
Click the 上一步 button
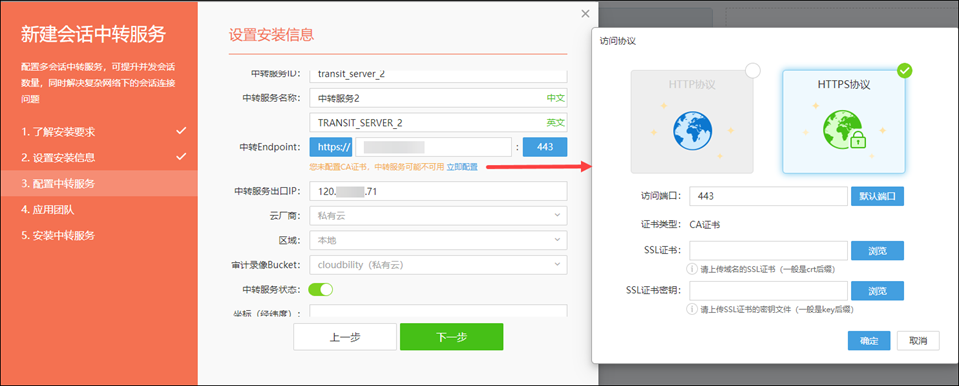pos(345,337)
